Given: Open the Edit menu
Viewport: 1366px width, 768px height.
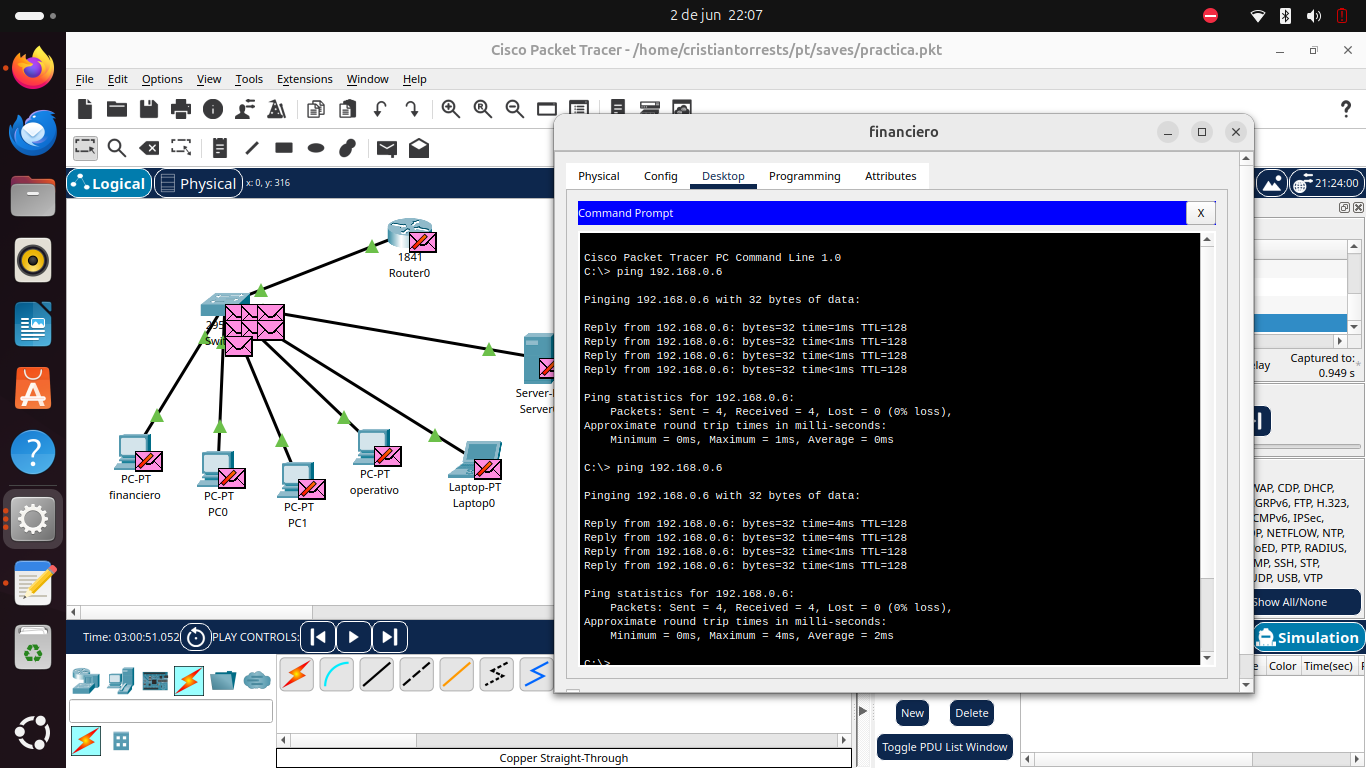Looking at the screenshot, I should tap(118, 79).
